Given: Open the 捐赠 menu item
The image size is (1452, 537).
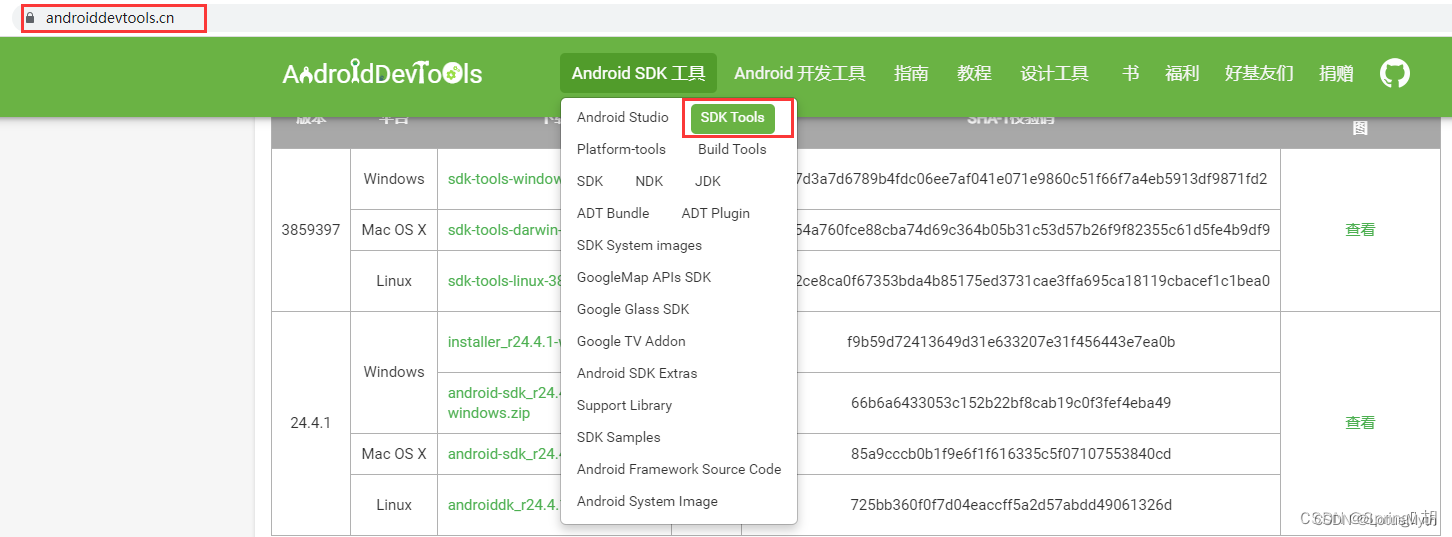Looking at the screenshot, I should point(1336,73).
